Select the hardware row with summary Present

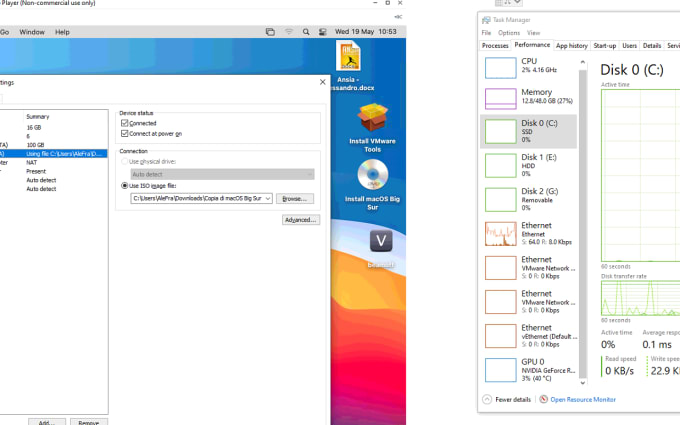(54, 171)
